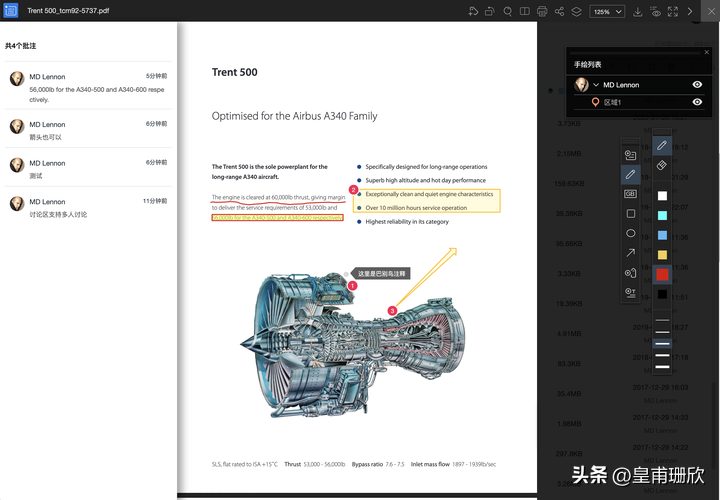
Task: Click annotation marker number 2 near bullets
Action: pyautogui.click(x=353, y=190)
